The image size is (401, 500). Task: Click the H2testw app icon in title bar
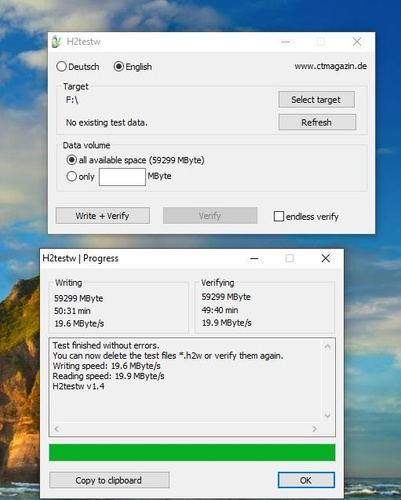[56, 42]
